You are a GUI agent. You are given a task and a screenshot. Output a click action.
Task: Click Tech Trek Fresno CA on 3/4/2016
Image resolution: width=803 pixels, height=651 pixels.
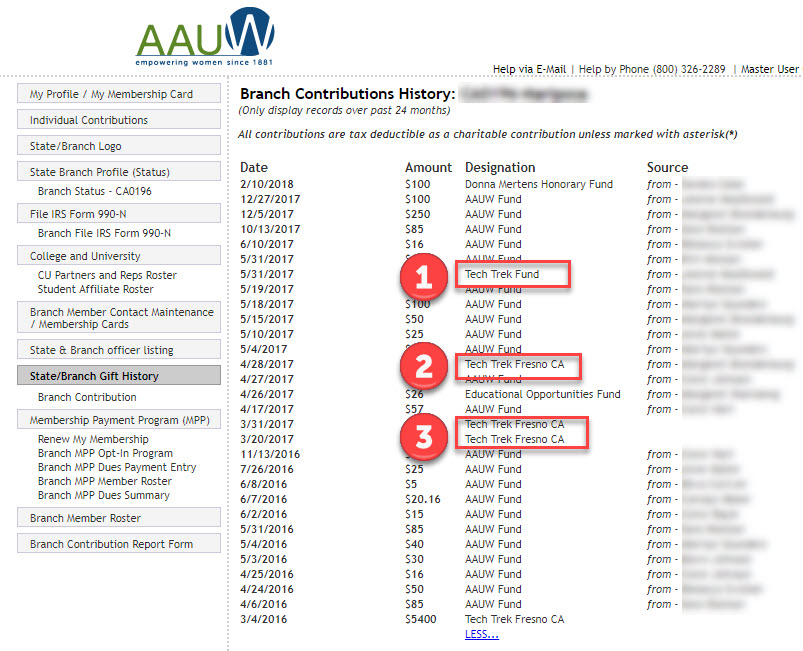tap(514, 619)
